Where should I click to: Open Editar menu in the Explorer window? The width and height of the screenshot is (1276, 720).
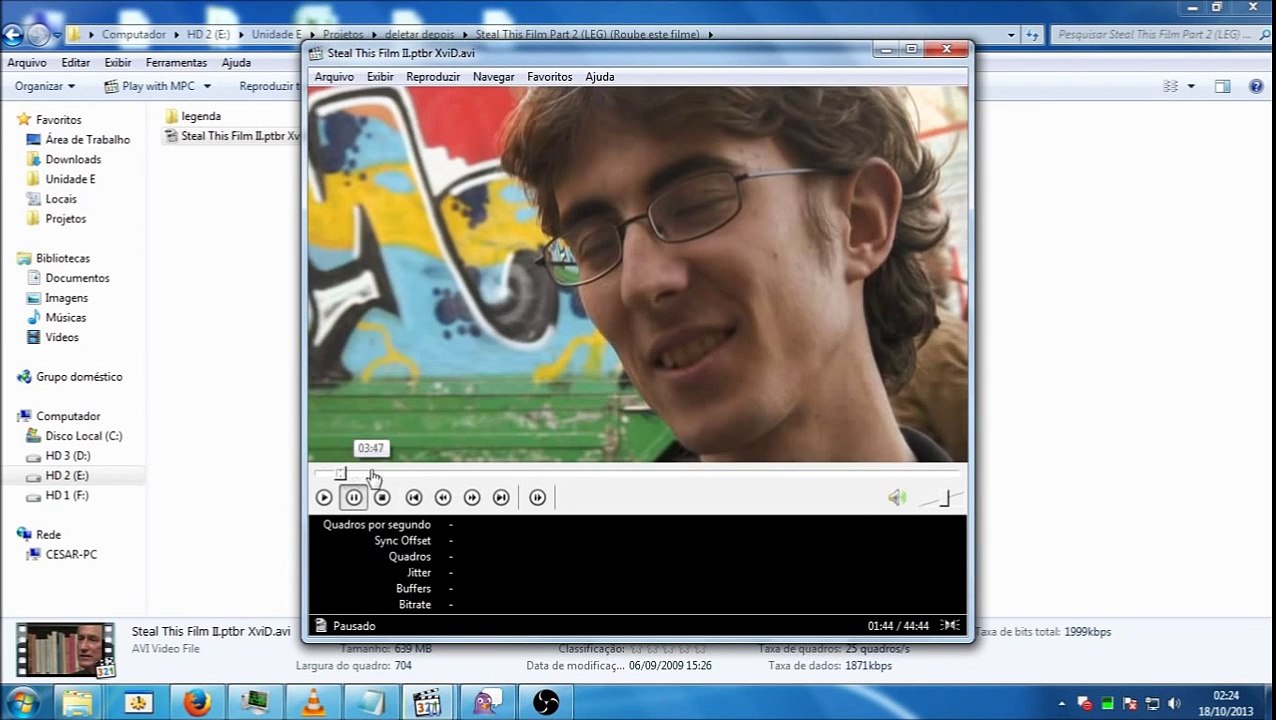pos(75,62)
